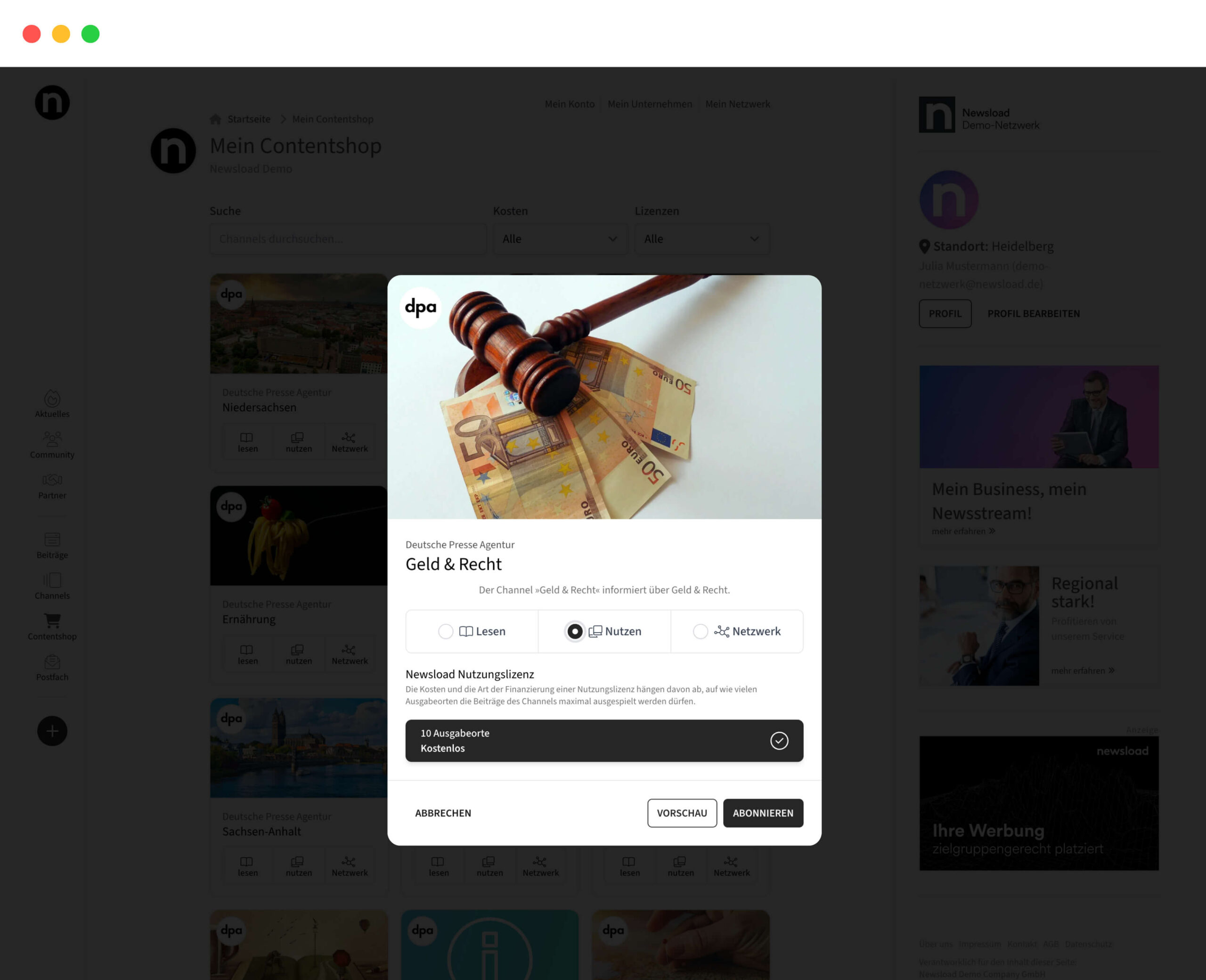Select the Contentshop cart icon
Image resolution: width=1206 pixels, height=980 pixels.
pos(52,626)
